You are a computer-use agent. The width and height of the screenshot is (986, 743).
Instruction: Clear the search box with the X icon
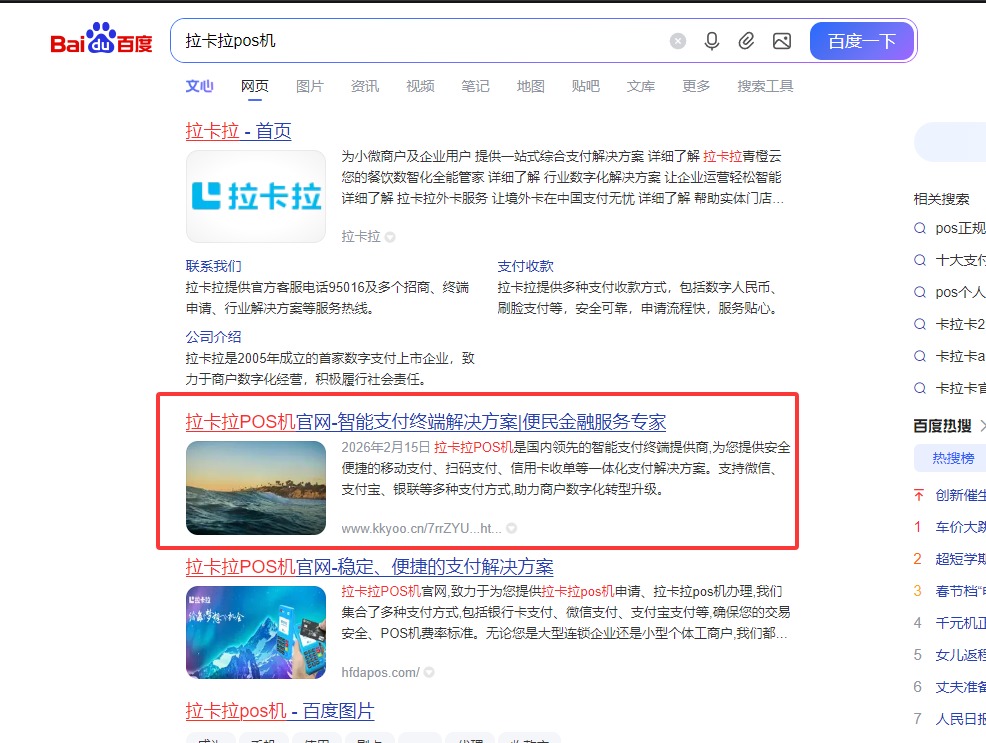(x=678, y=40)
